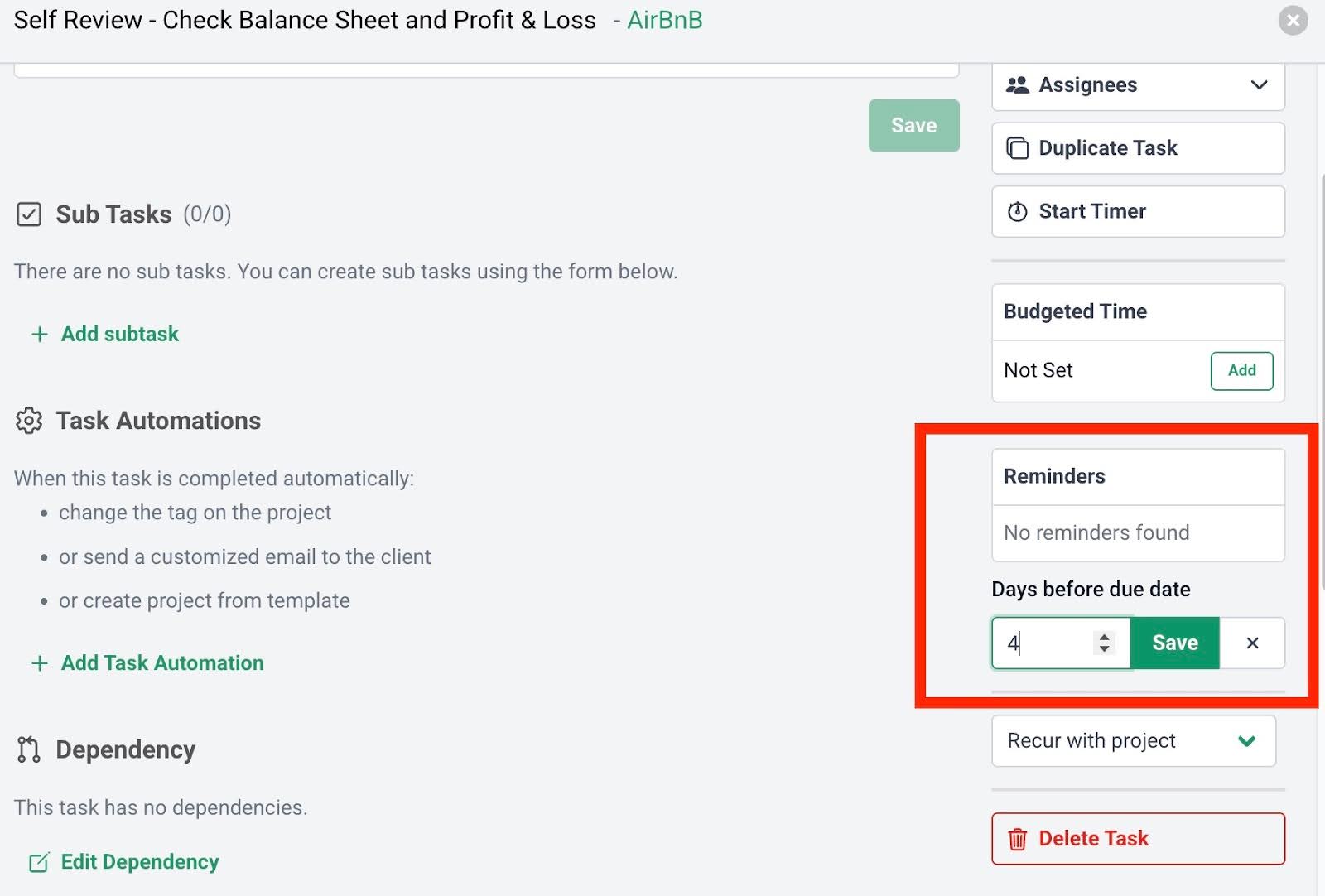Click the Duplicate Task copy icon
Screen dimensions: 1325x896
[x=1017, y=148]
